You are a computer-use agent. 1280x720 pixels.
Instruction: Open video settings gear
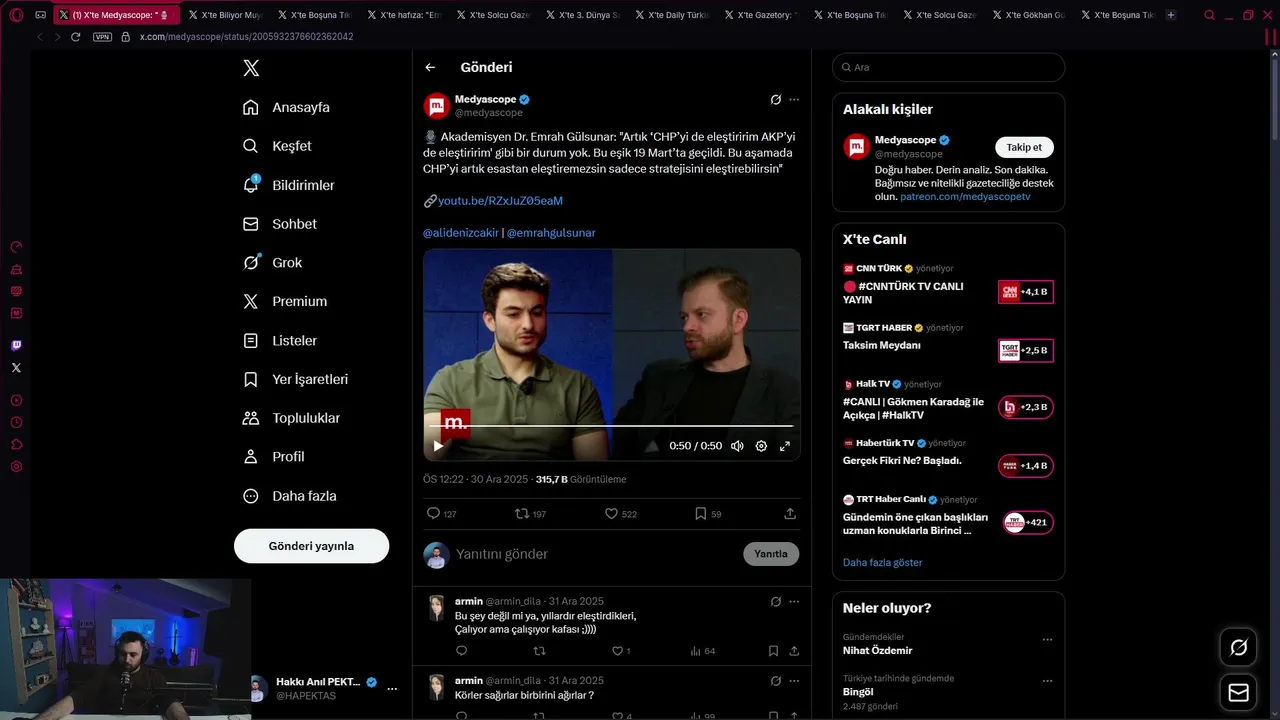pyautogui.click(x=761, y=446)
